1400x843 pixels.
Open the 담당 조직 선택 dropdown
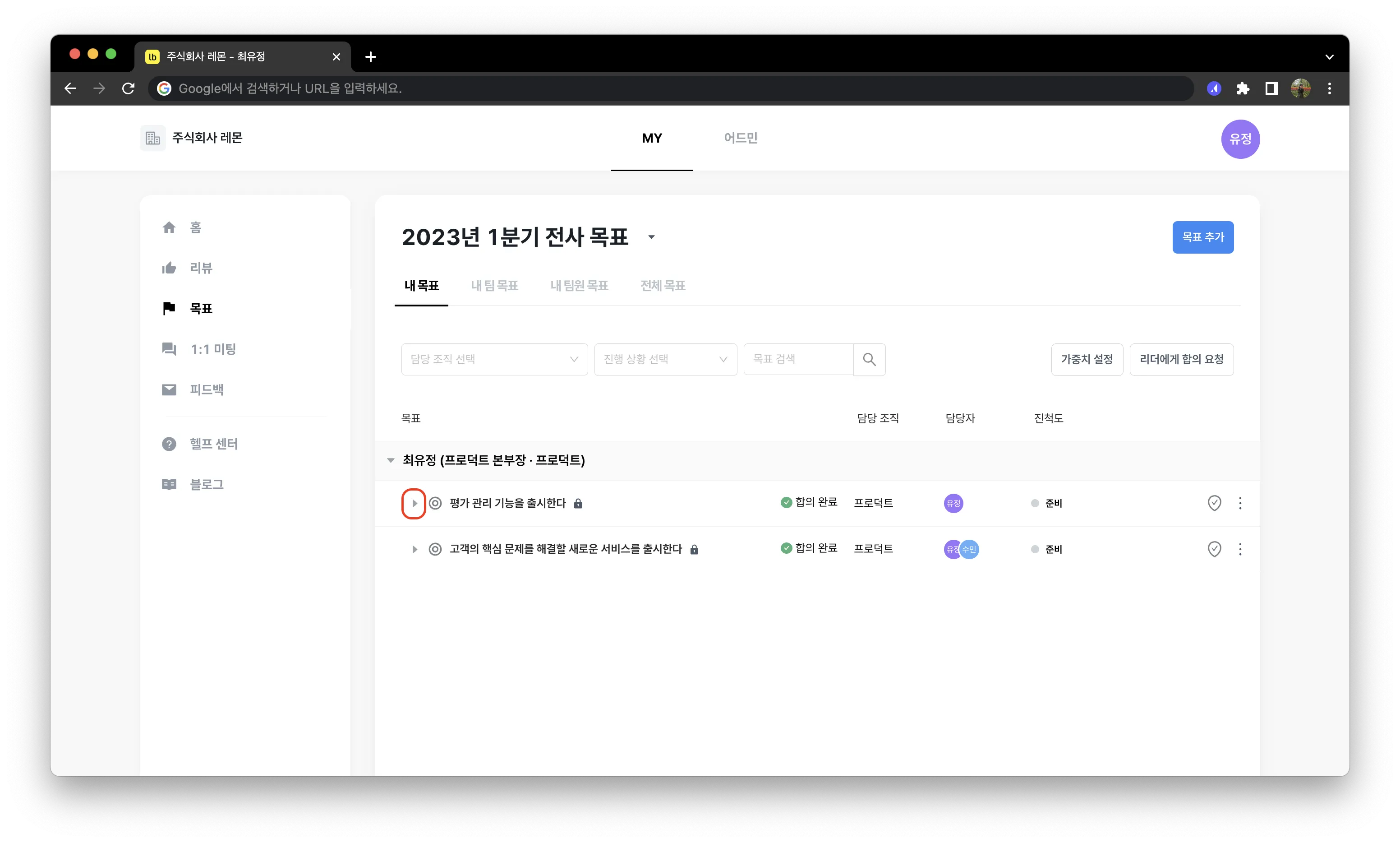pos(494,359)
